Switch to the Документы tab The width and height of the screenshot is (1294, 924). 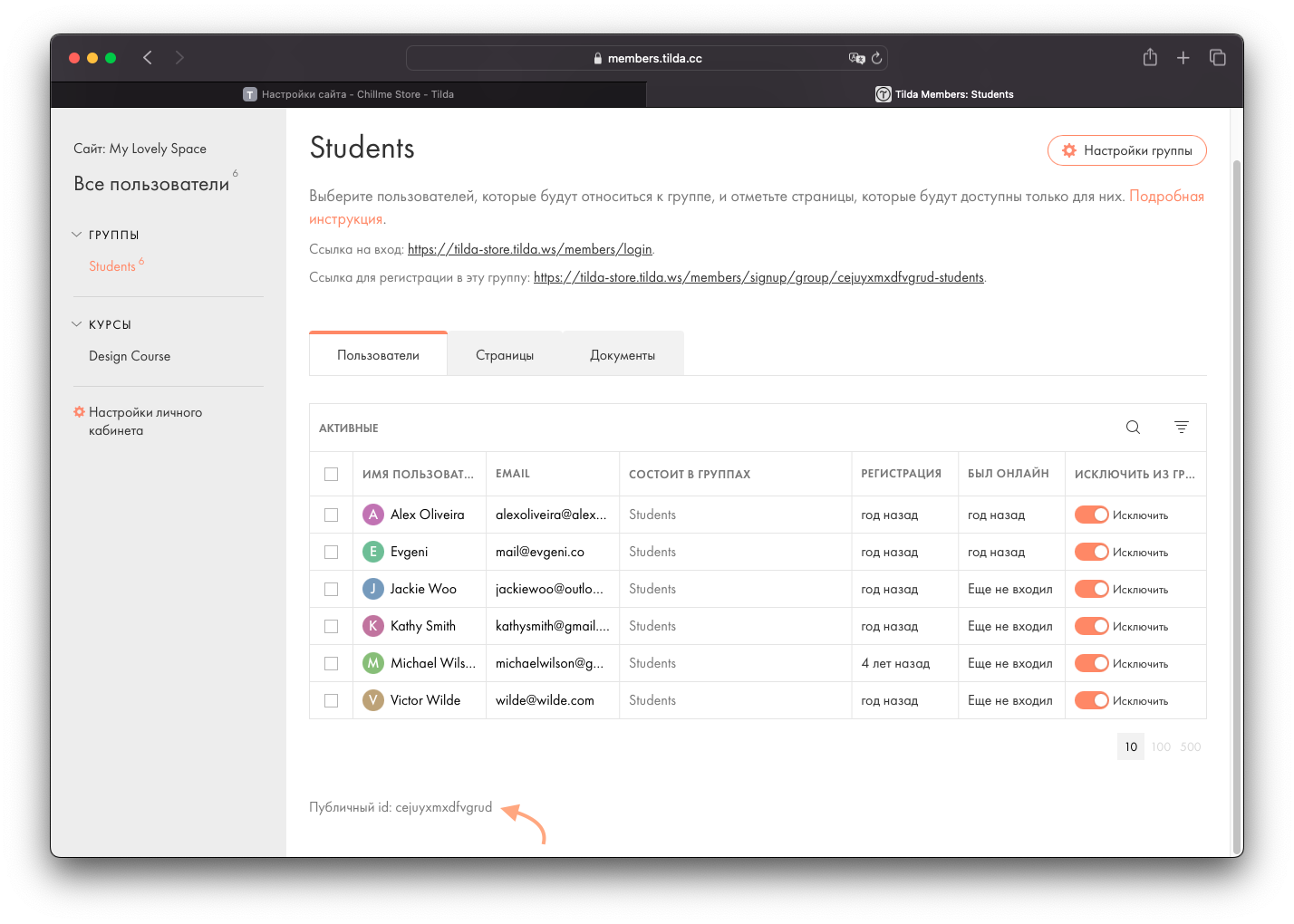(x=623, y=354)
